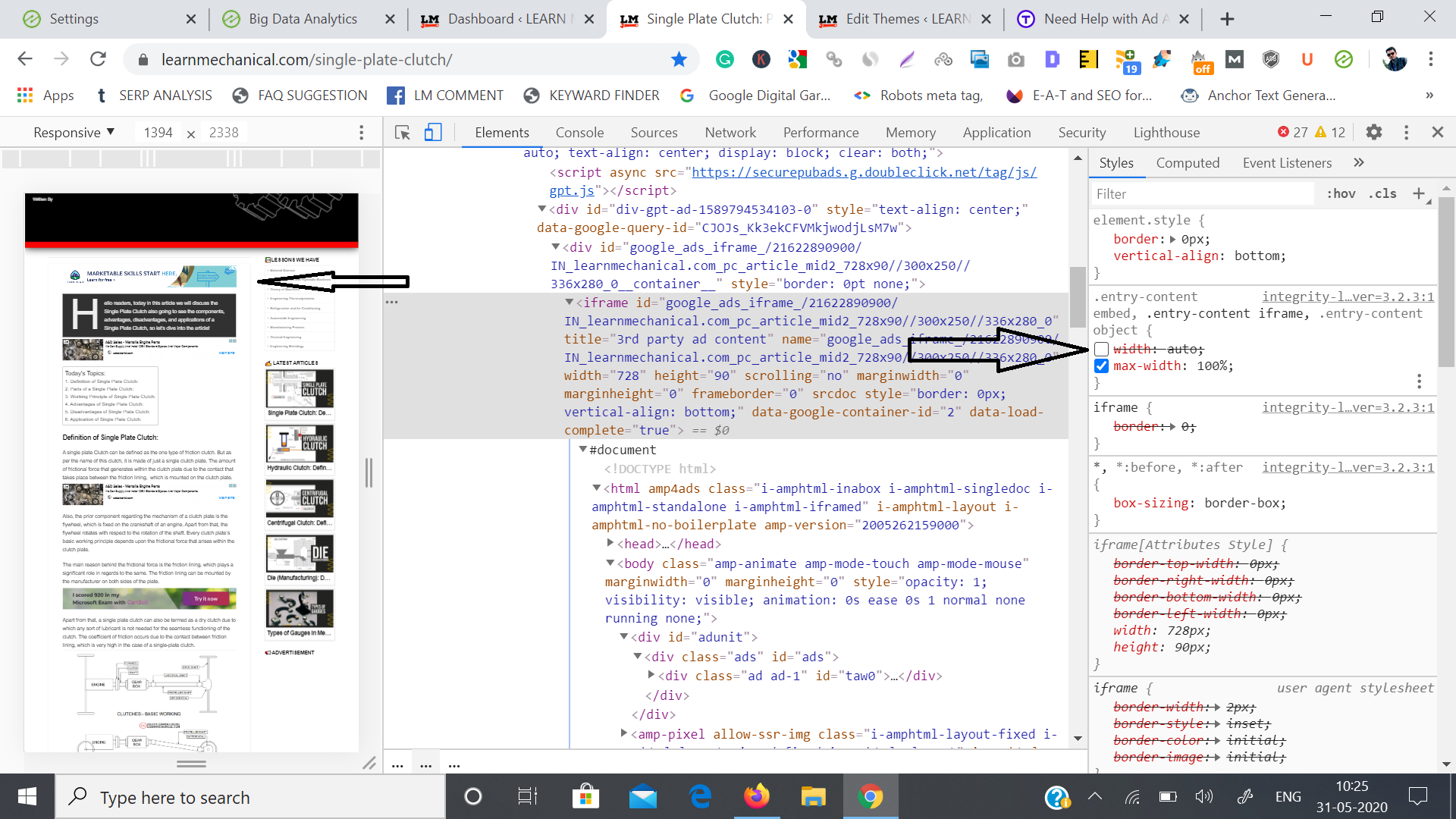This screenshot has width=1456, height=819.
Task: Expand the border shorthand in element.style
Action: click(1173, 239)
